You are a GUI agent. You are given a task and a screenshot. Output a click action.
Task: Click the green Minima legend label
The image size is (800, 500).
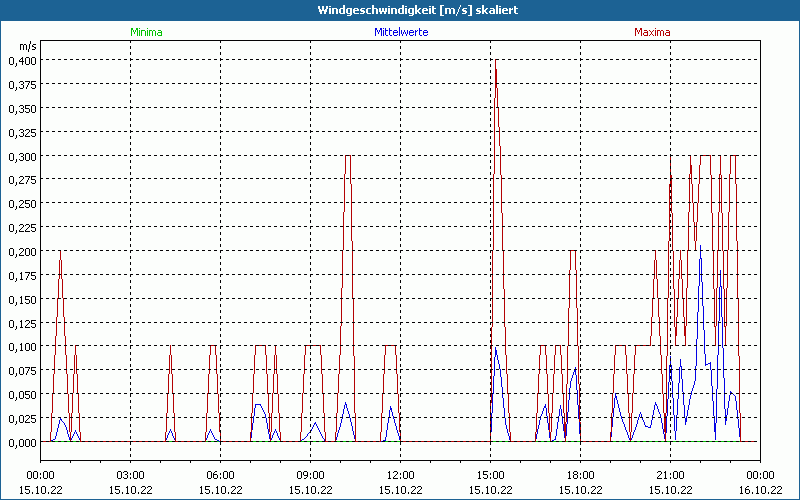tap(146, 32)
